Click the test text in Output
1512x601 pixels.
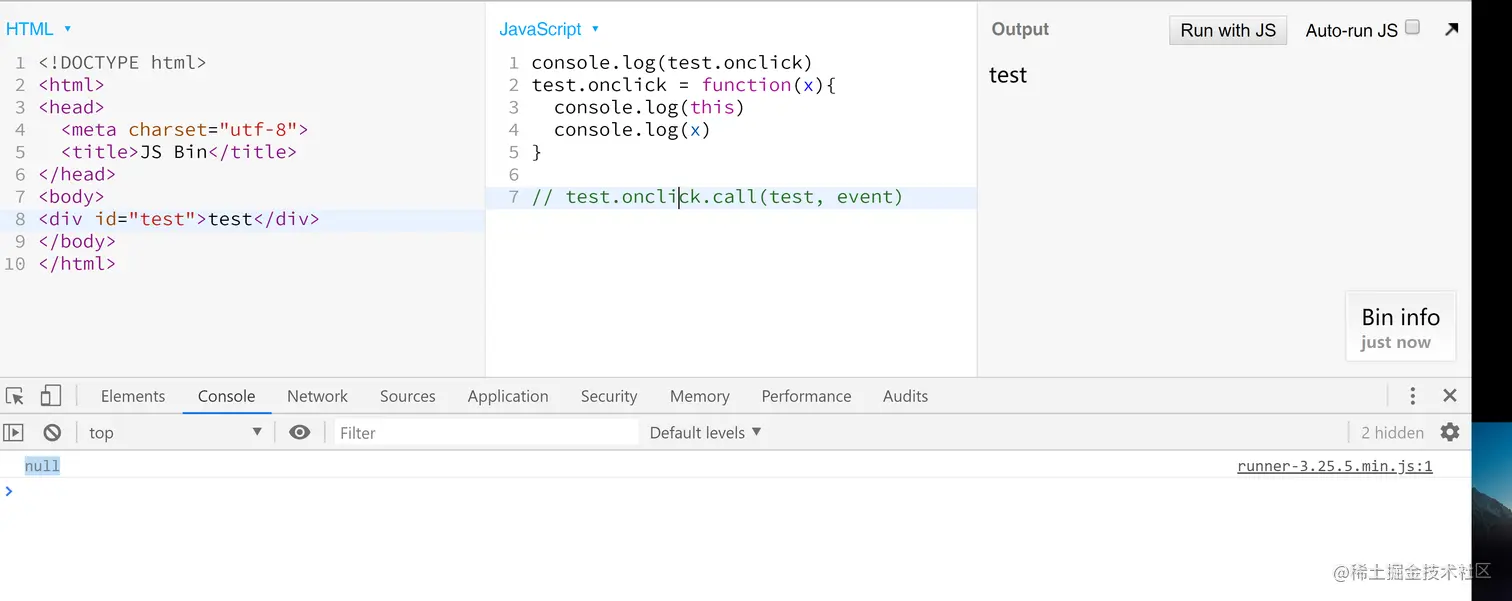tap(1008, 75)
